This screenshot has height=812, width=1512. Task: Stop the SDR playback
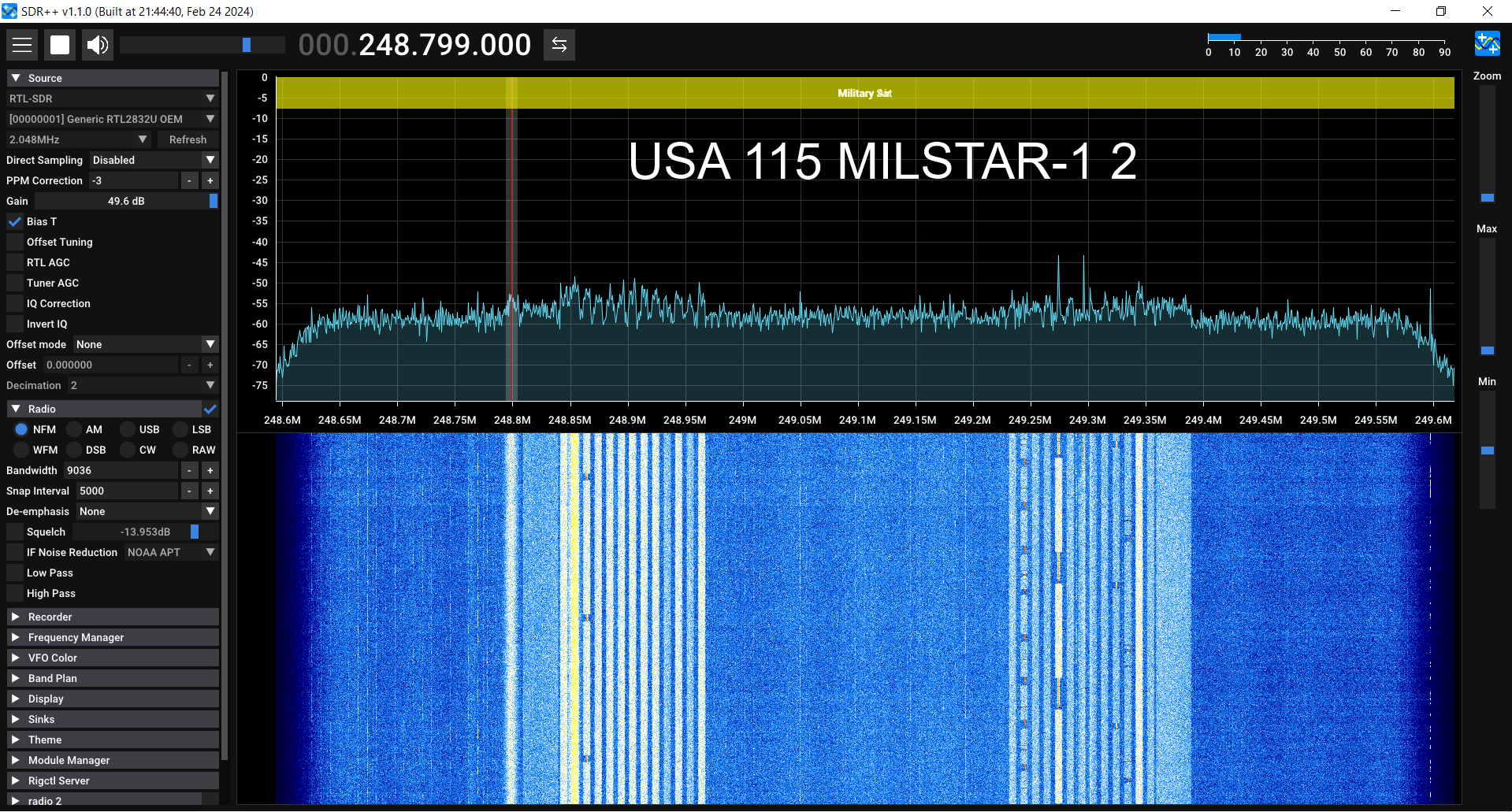coord(60,45)
